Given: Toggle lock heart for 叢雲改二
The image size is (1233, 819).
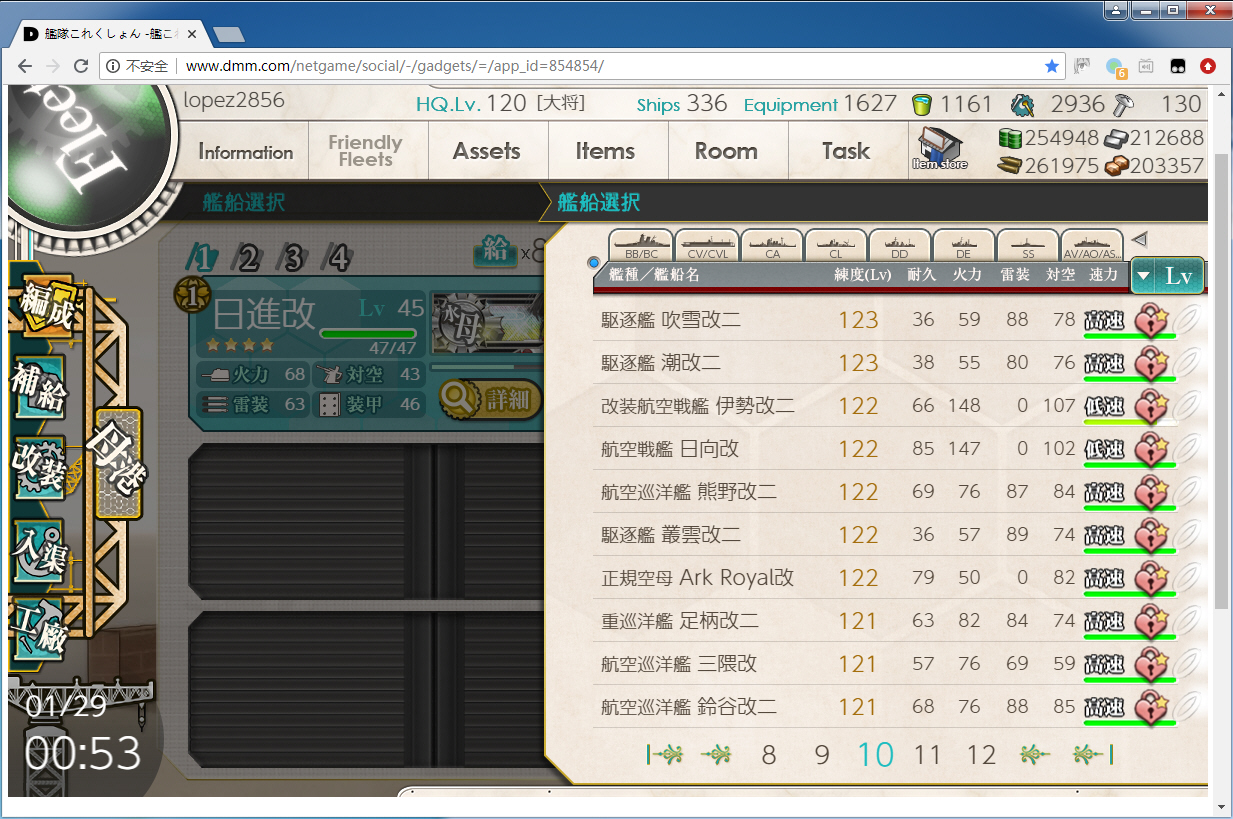Looking at the screenshot, I should point(1153,536).
